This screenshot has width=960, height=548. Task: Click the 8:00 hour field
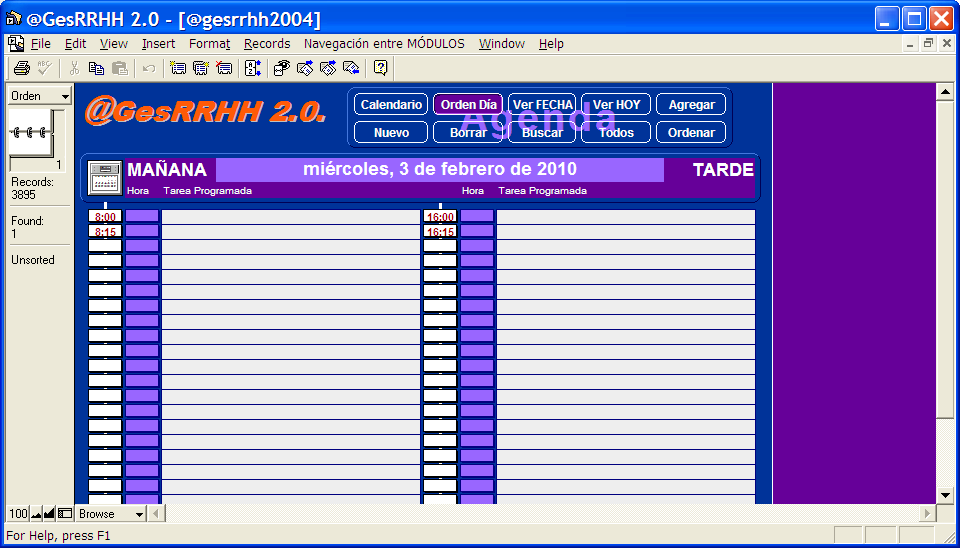coord(105,217)
